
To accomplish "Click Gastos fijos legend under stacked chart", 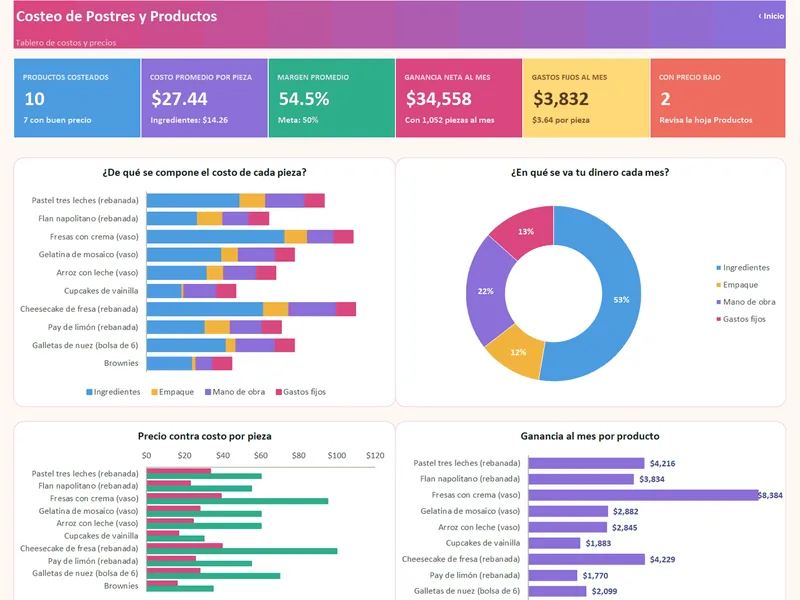I will click(301, 392).
